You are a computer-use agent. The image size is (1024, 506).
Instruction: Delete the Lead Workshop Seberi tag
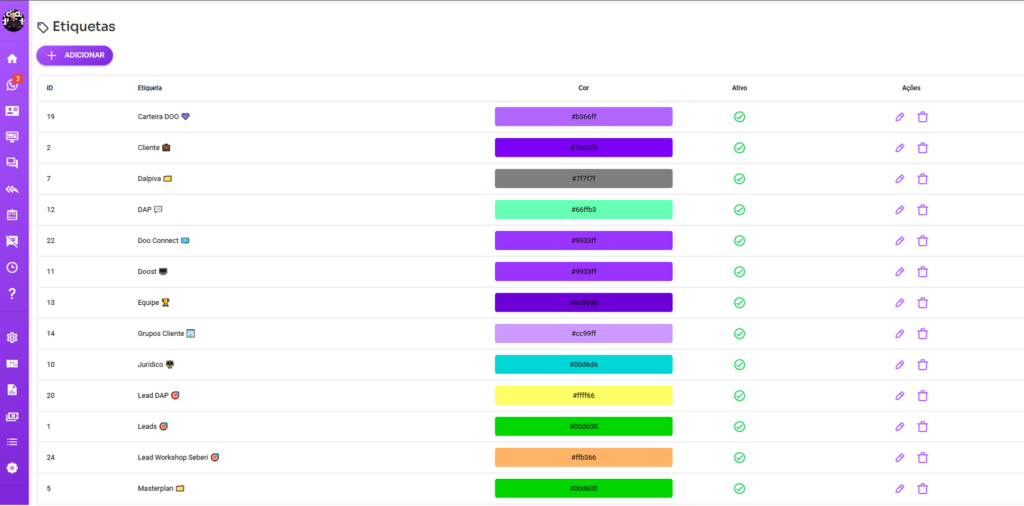coord(923,458)
